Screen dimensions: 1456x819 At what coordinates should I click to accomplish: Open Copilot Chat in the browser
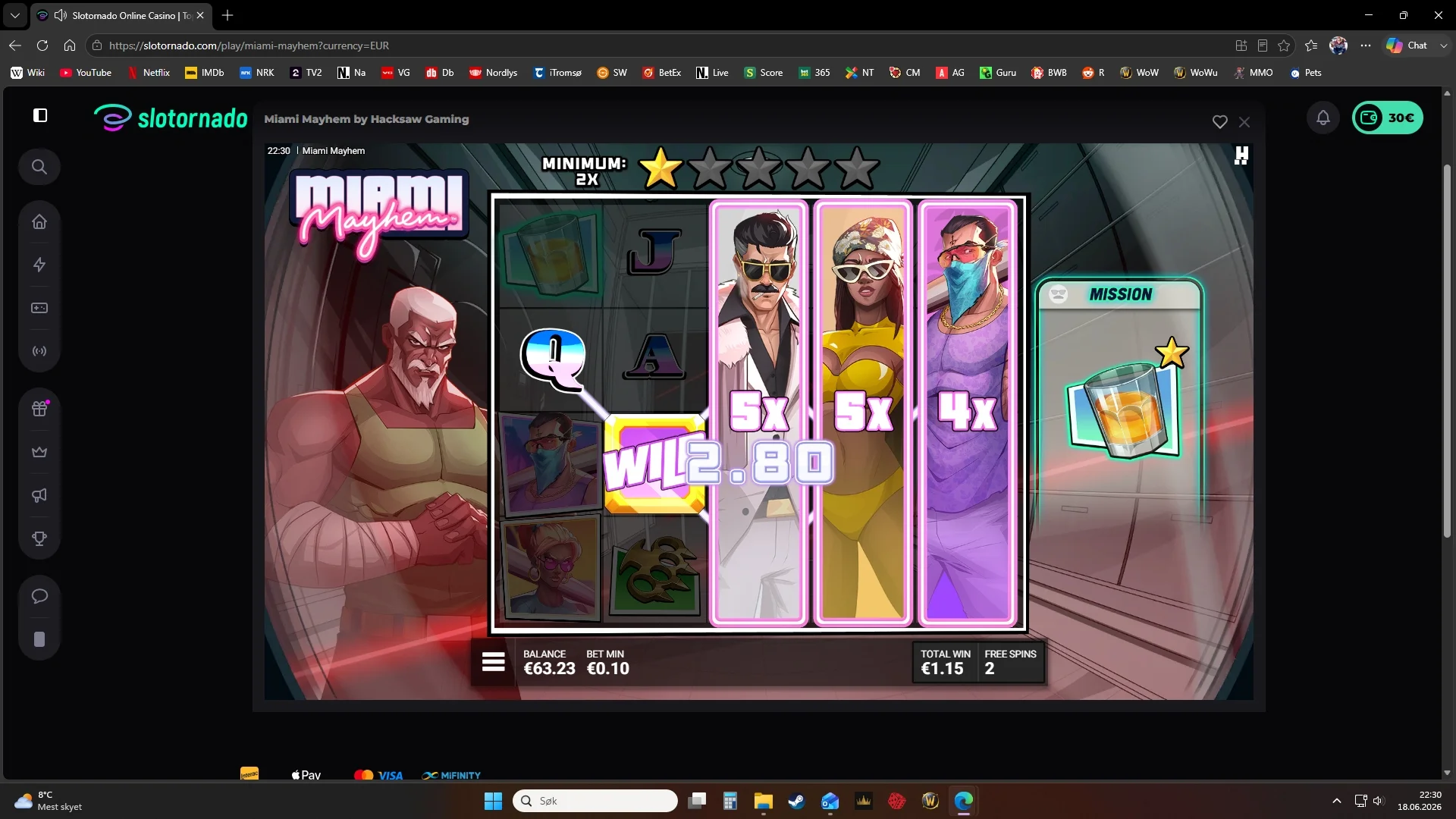(1407, 45)
